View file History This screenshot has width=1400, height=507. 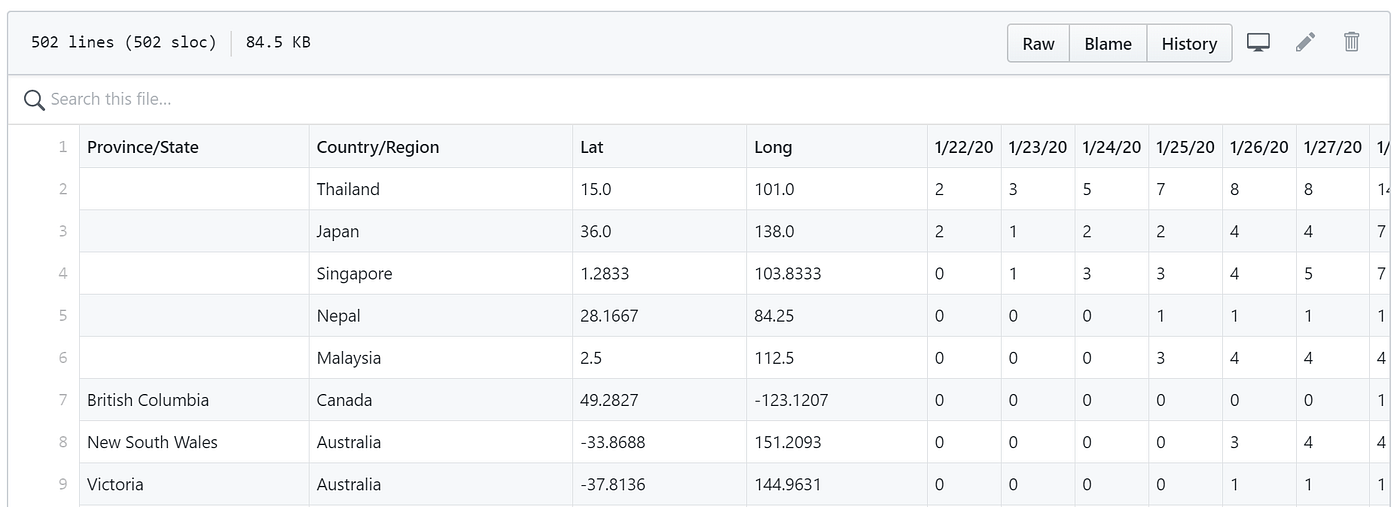(1189, 43)
